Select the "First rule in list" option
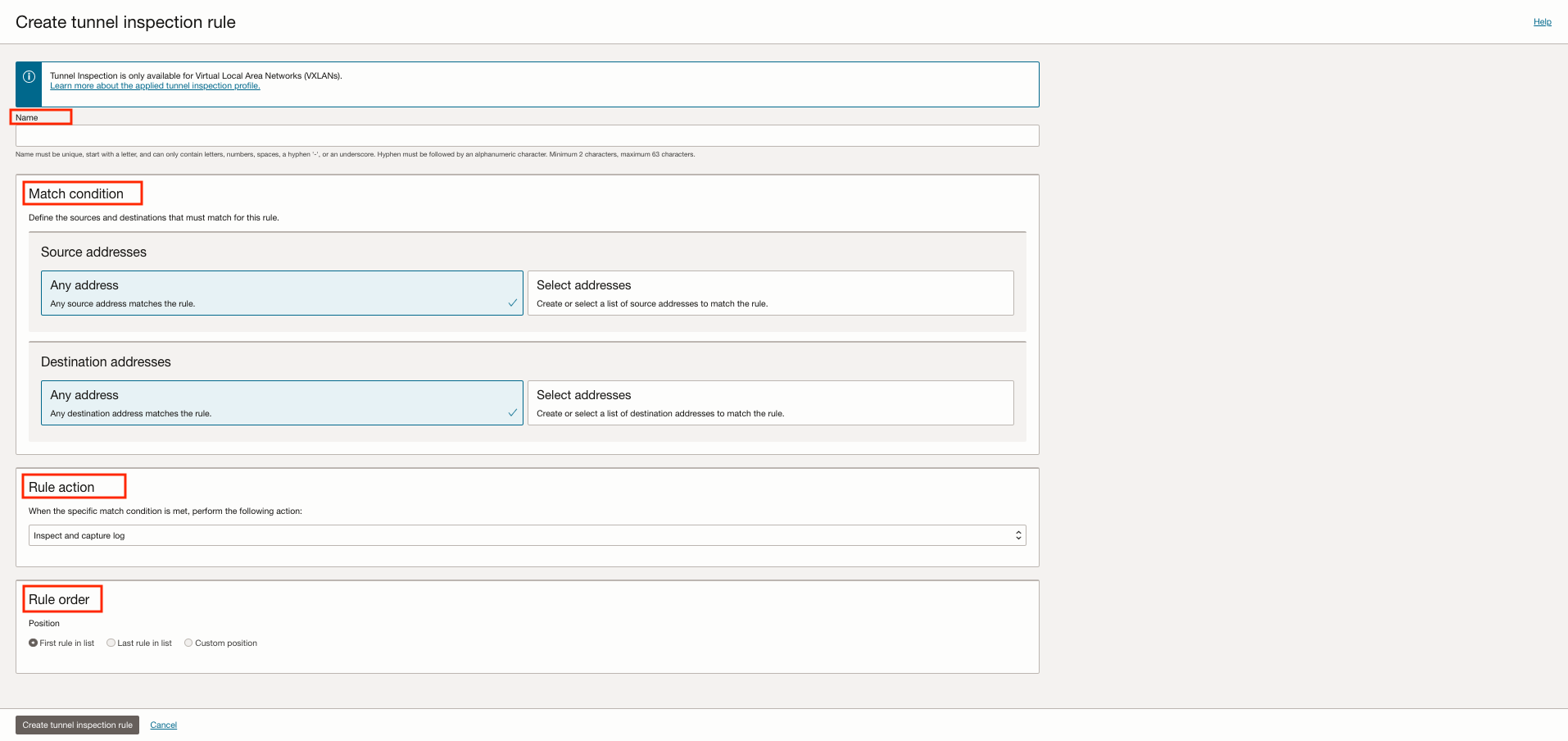 point(33,643)
